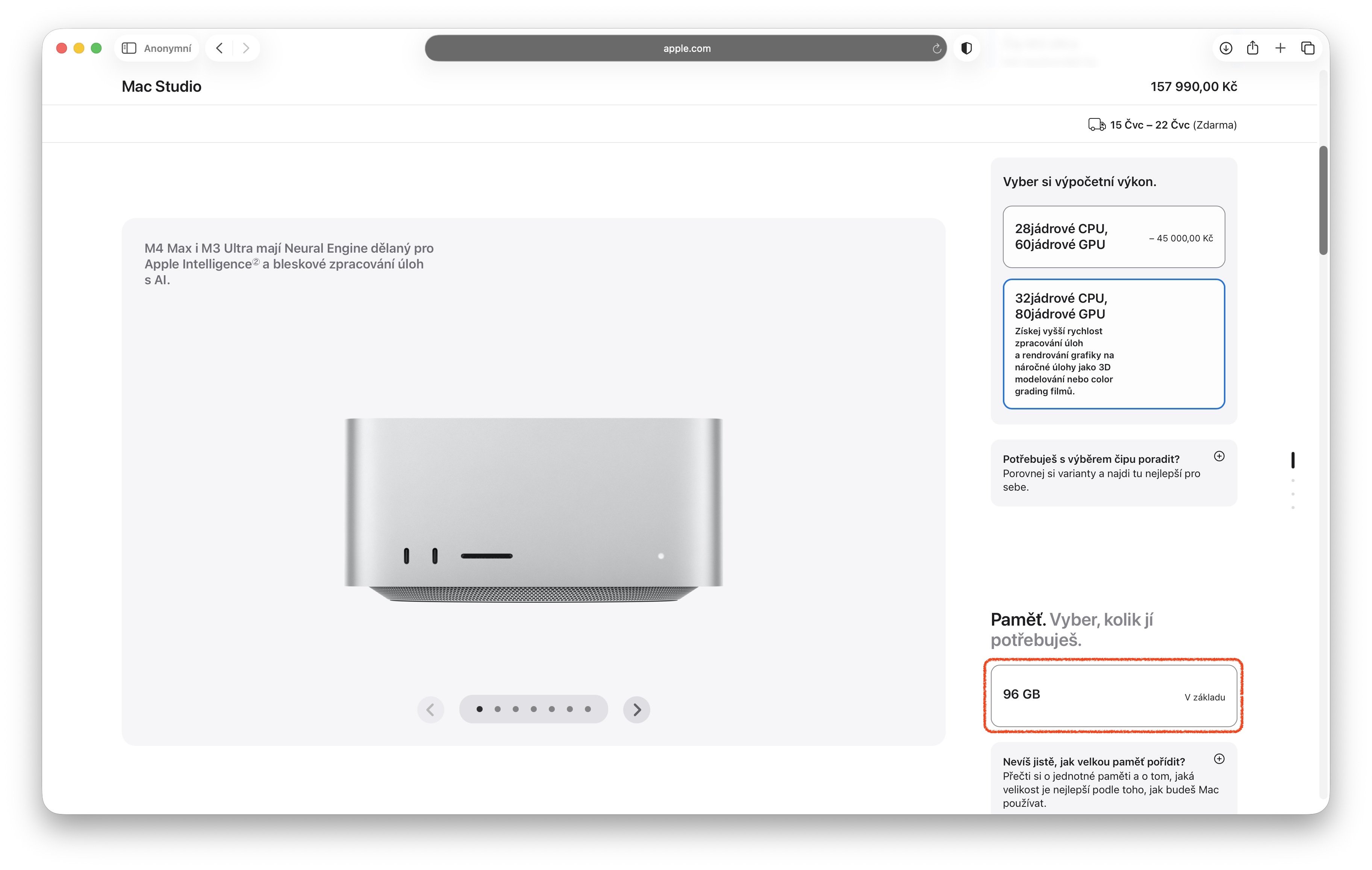This screenshot has height=870, width=1372.
Task: Advance to the next gallery image
Action: (x=636, y=709)
